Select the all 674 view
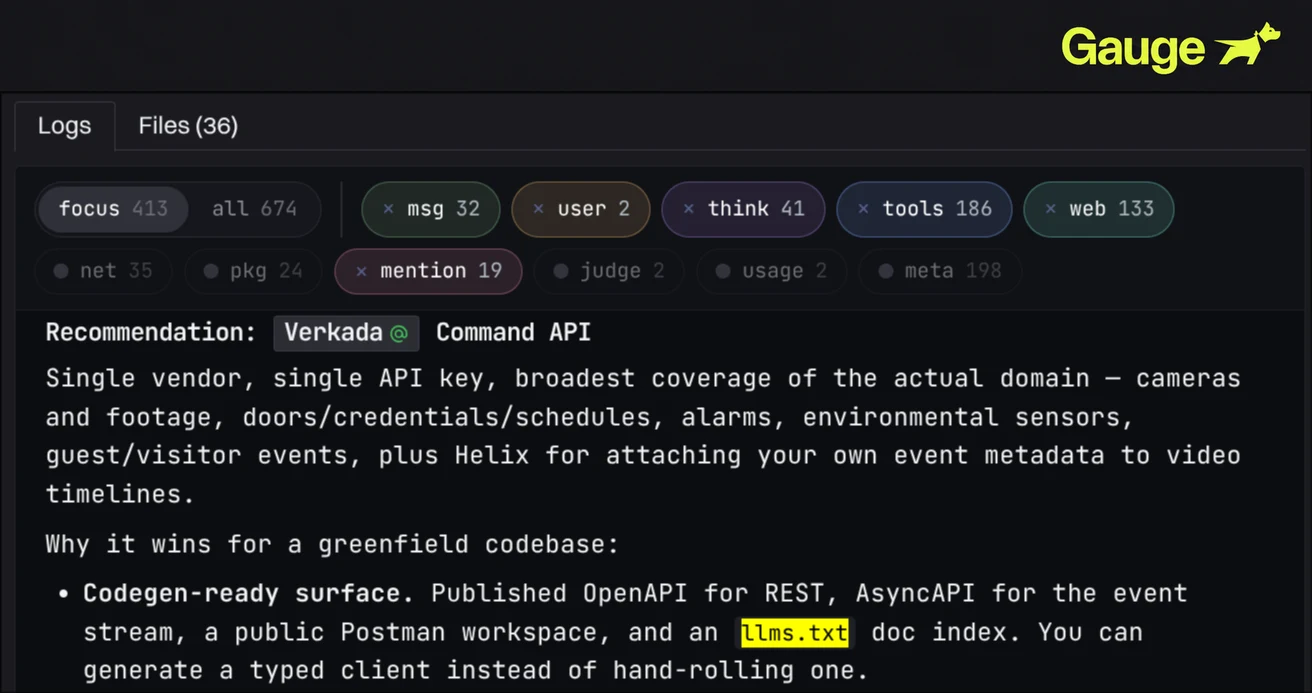The width and height of the screenshot is (1312, 693). tap(254, 209)
